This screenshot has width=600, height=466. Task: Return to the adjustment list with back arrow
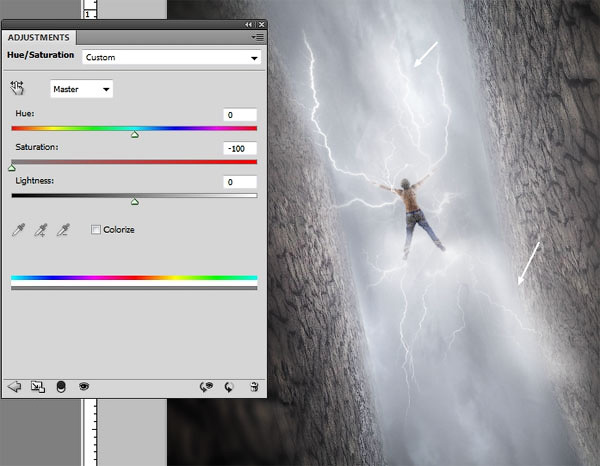click(x=14, y=385)
